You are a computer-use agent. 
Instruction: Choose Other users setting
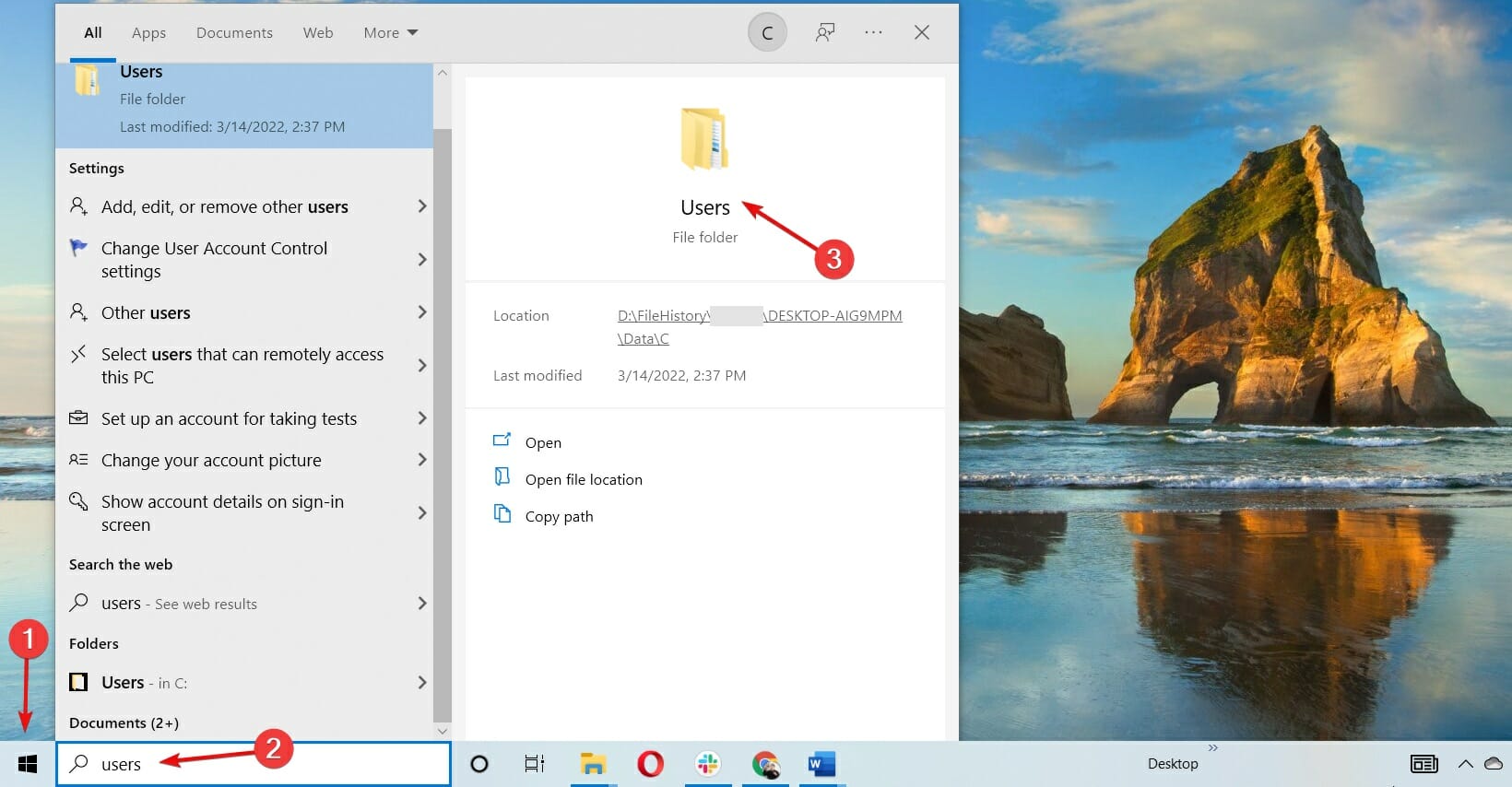(x=146, y=312)
